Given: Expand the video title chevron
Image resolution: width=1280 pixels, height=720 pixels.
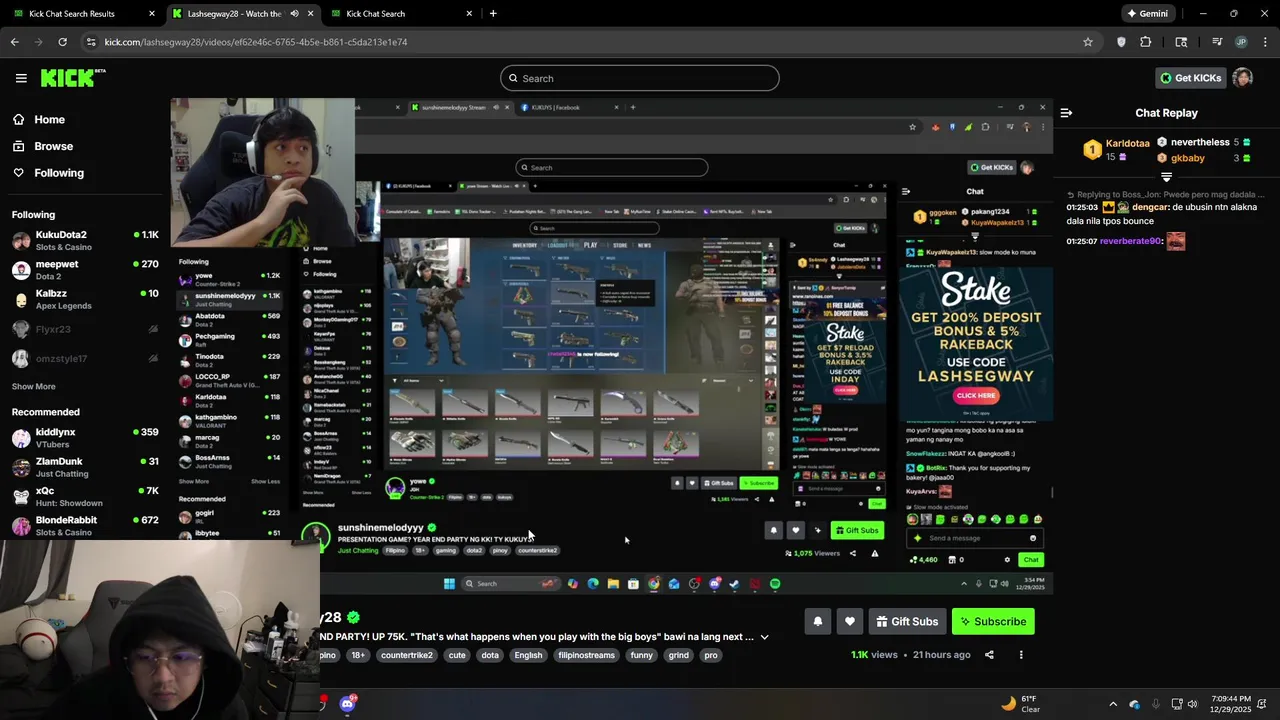Looking at the screenshot, I should (764, 637).
